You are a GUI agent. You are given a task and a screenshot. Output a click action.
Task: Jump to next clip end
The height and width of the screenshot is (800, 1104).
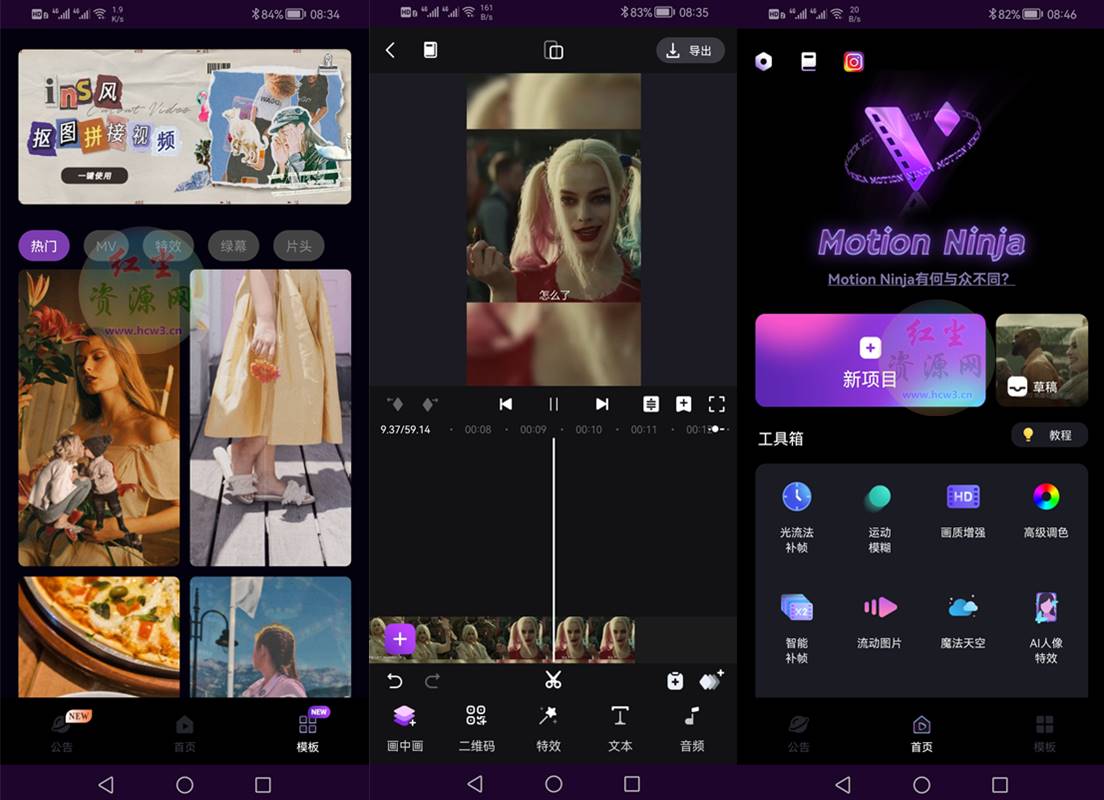point(601,404)
